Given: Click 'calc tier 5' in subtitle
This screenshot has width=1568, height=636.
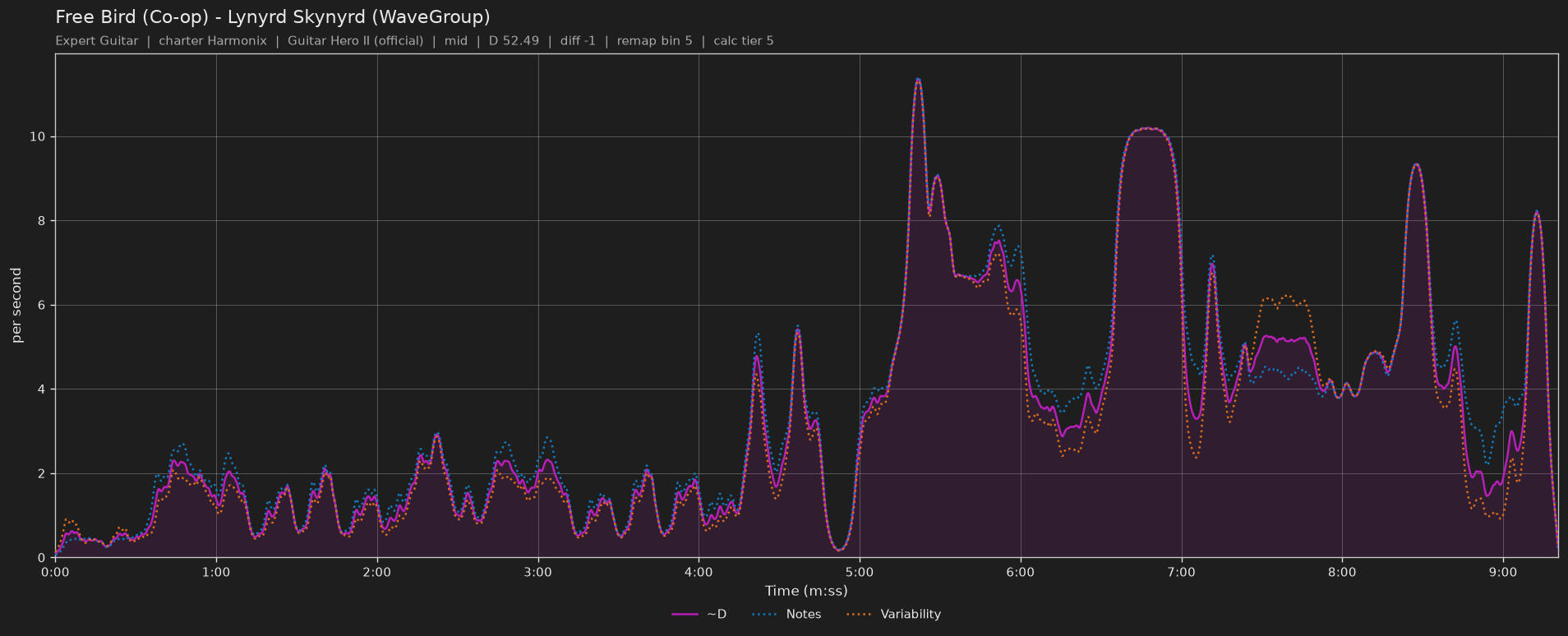Looking at the screenshot, I should click(744, 41).
